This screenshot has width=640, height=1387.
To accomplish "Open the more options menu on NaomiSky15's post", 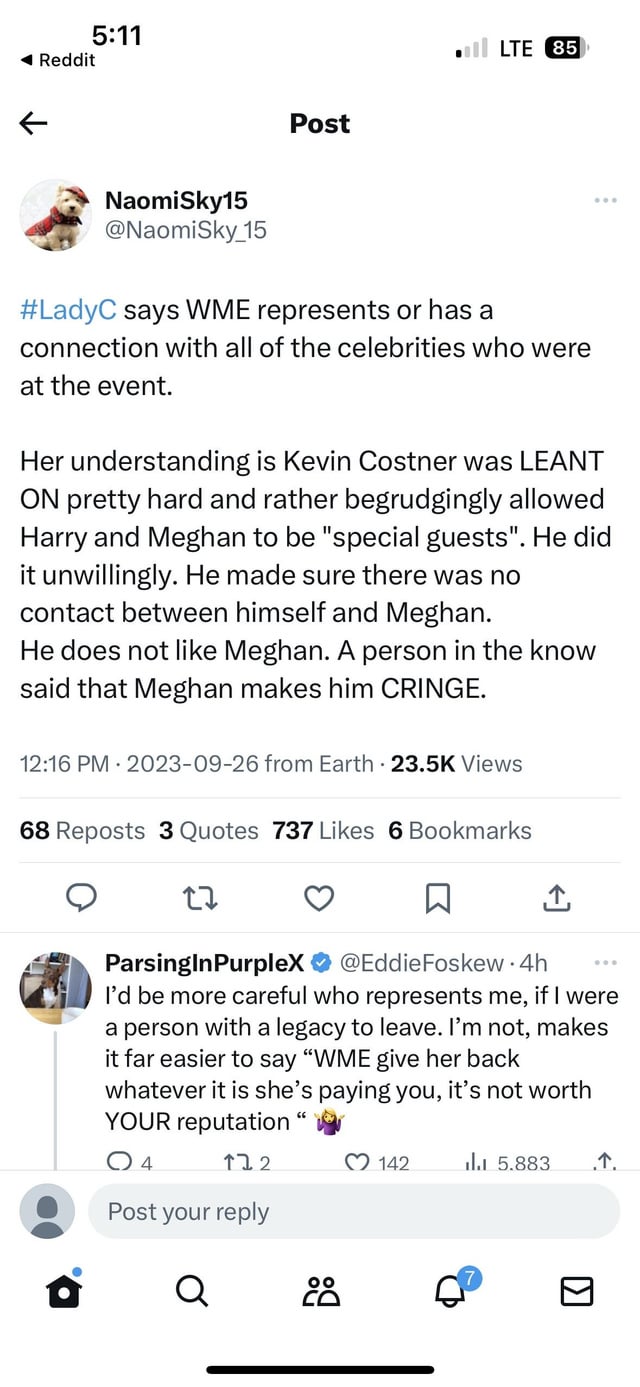I will tap(604, 201).
